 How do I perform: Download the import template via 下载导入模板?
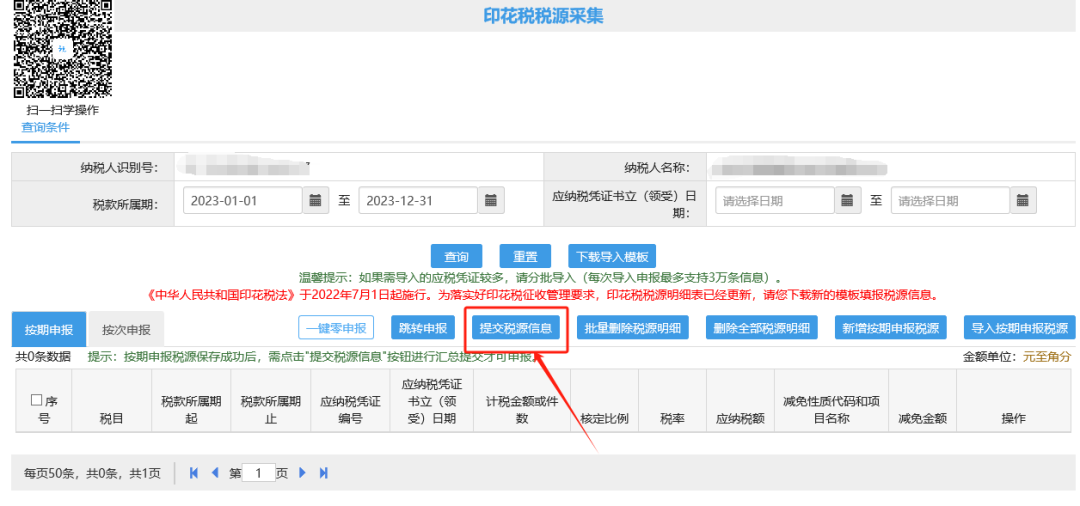click(612, 257)
